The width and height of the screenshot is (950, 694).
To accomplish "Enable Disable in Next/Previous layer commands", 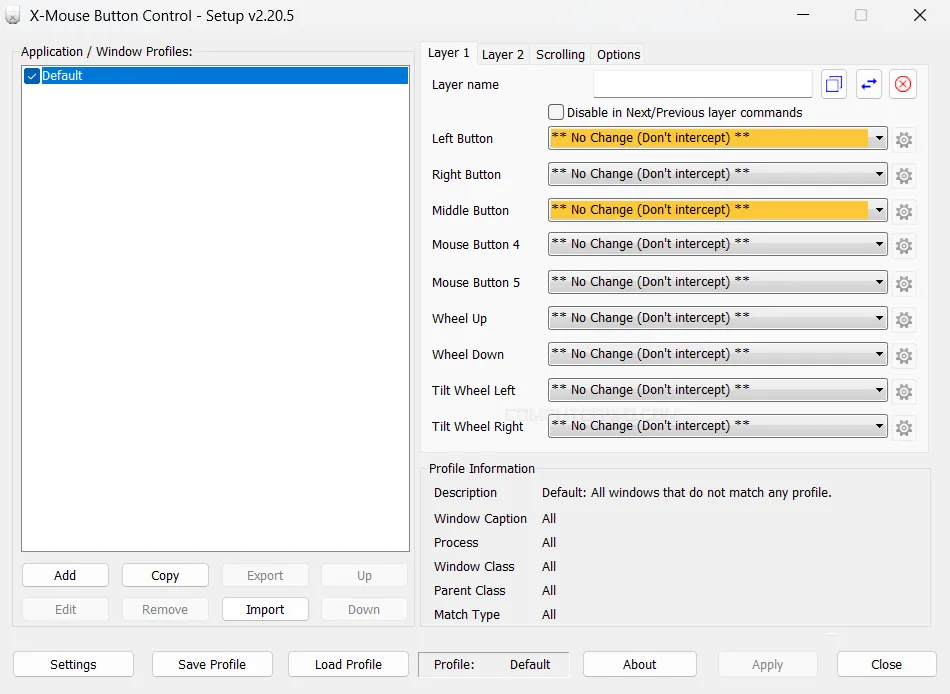I will [x=556, y=112].
